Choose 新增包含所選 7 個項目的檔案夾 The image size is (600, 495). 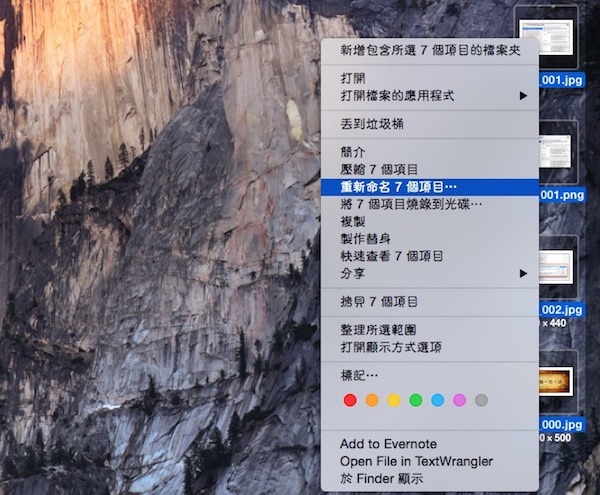pyautogui.click(x=430, y=50)
